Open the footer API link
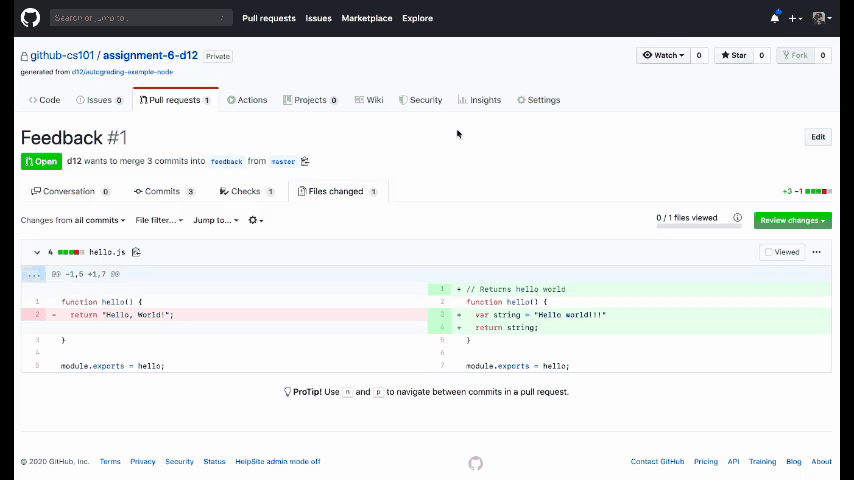854x480 pixels. pyautogui.click(x=734, y=461)
